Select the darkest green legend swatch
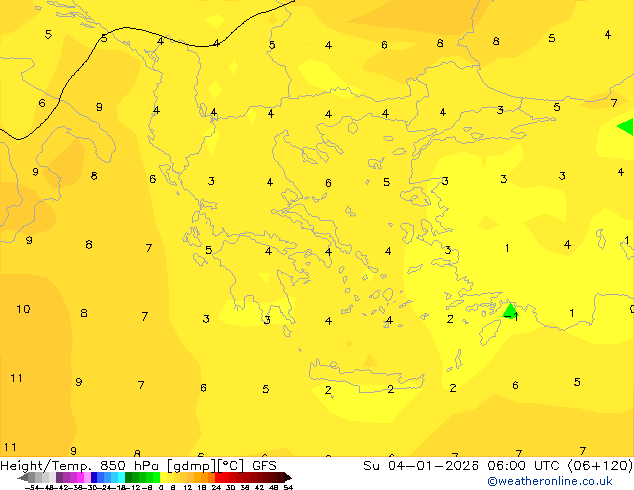The image size is (634, 490). pos(128,477)
